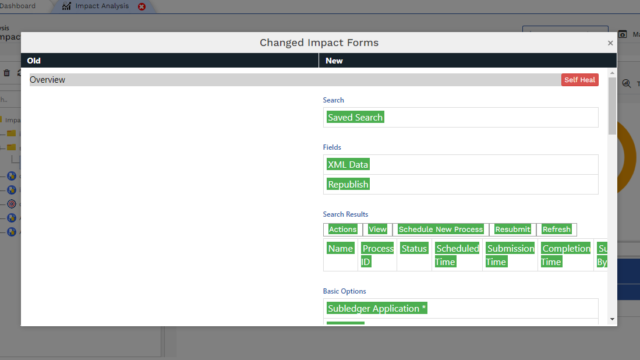Click the View item in Search Results

[x=378, y=229]
